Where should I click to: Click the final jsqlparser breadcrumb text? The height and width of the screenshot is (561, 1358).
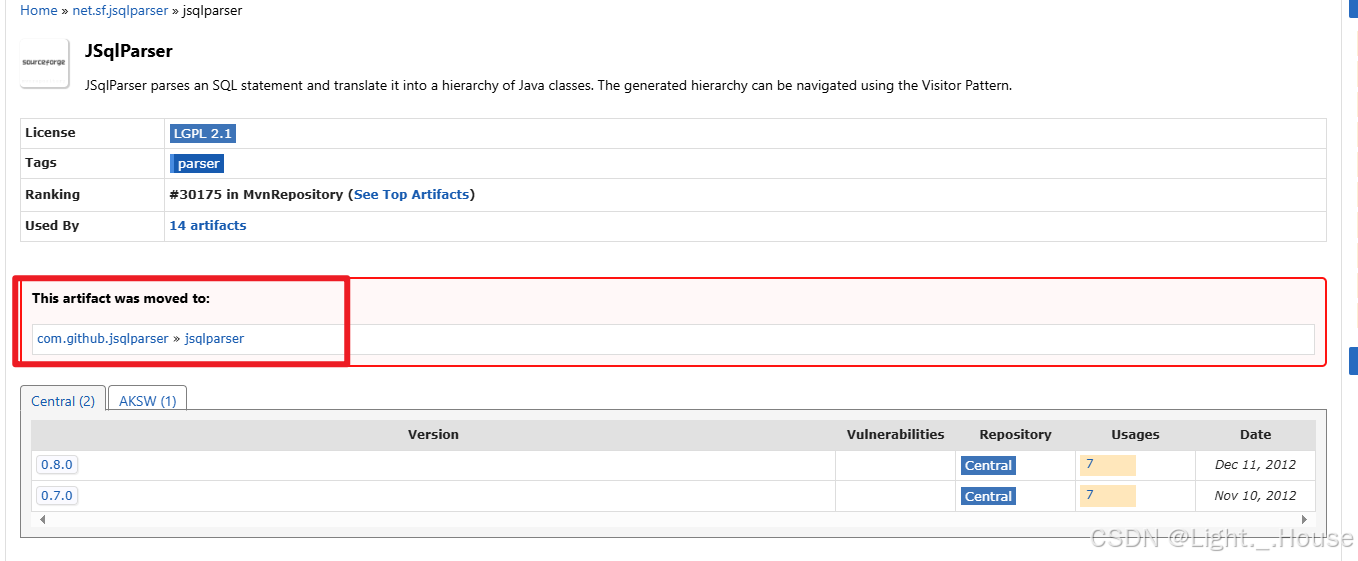coord(212,10)
